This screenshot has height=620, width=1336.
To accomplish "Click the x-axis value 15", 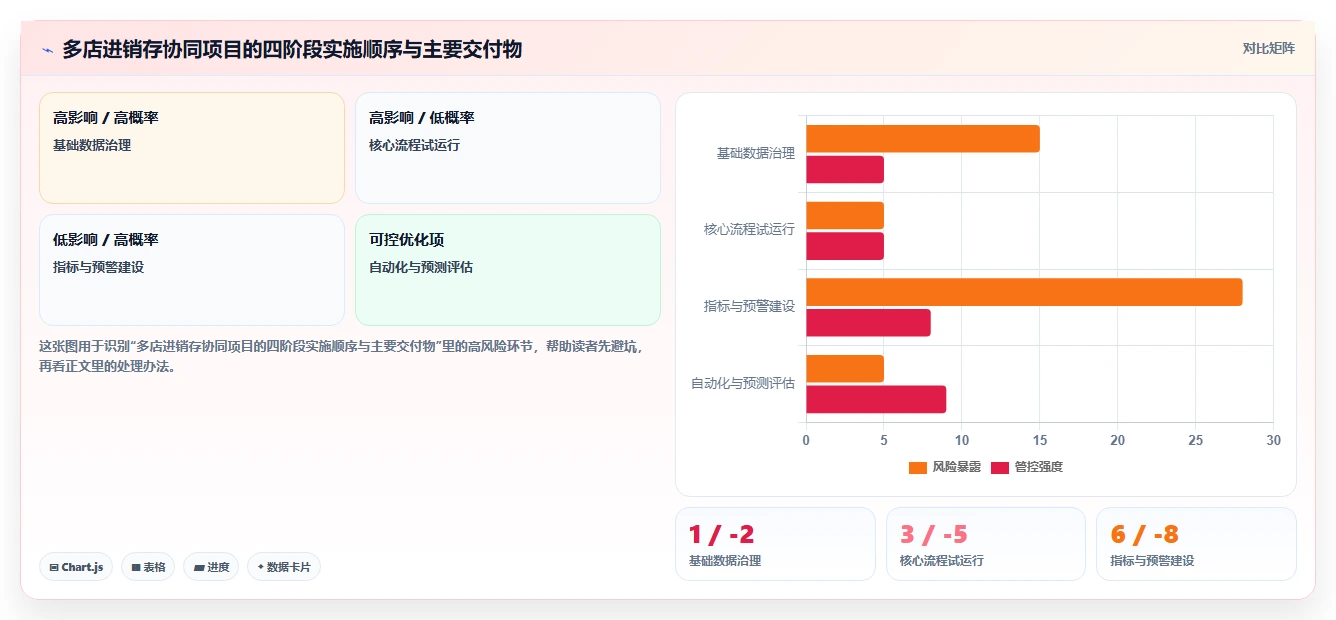I will coord(1040,440).
